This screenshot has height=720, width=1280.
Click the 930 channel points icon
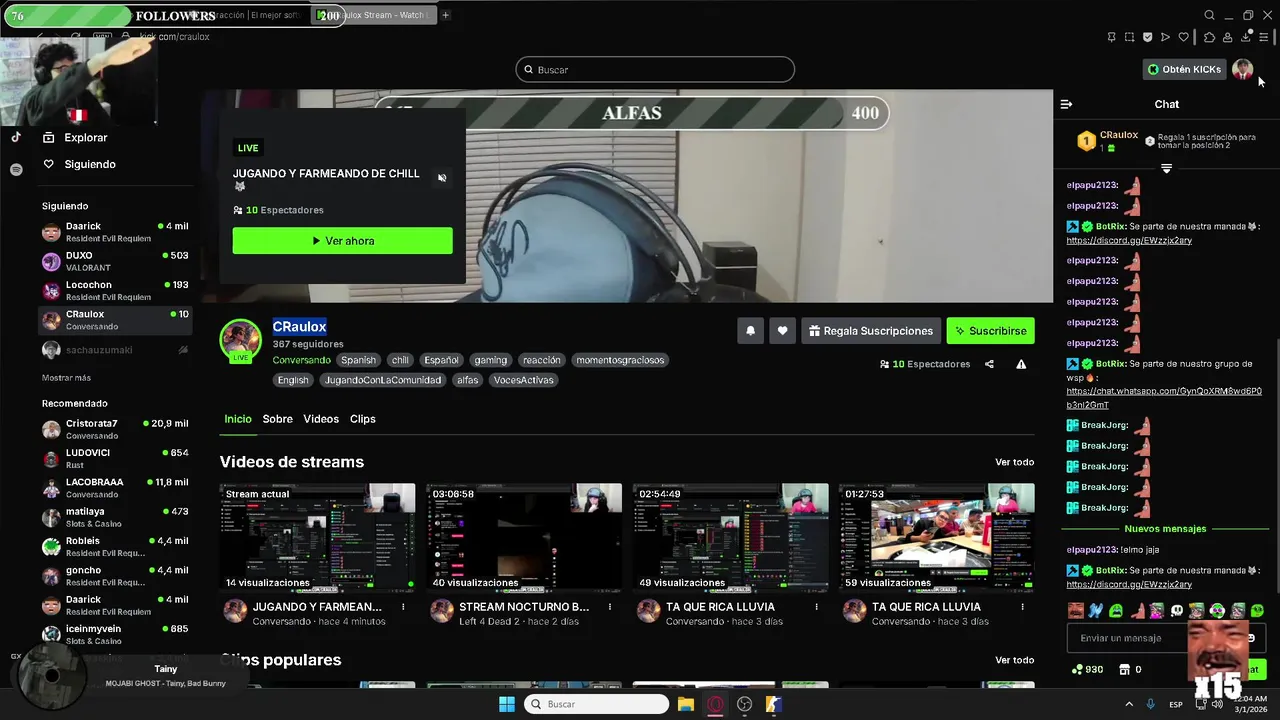[x=1077, y=669]
